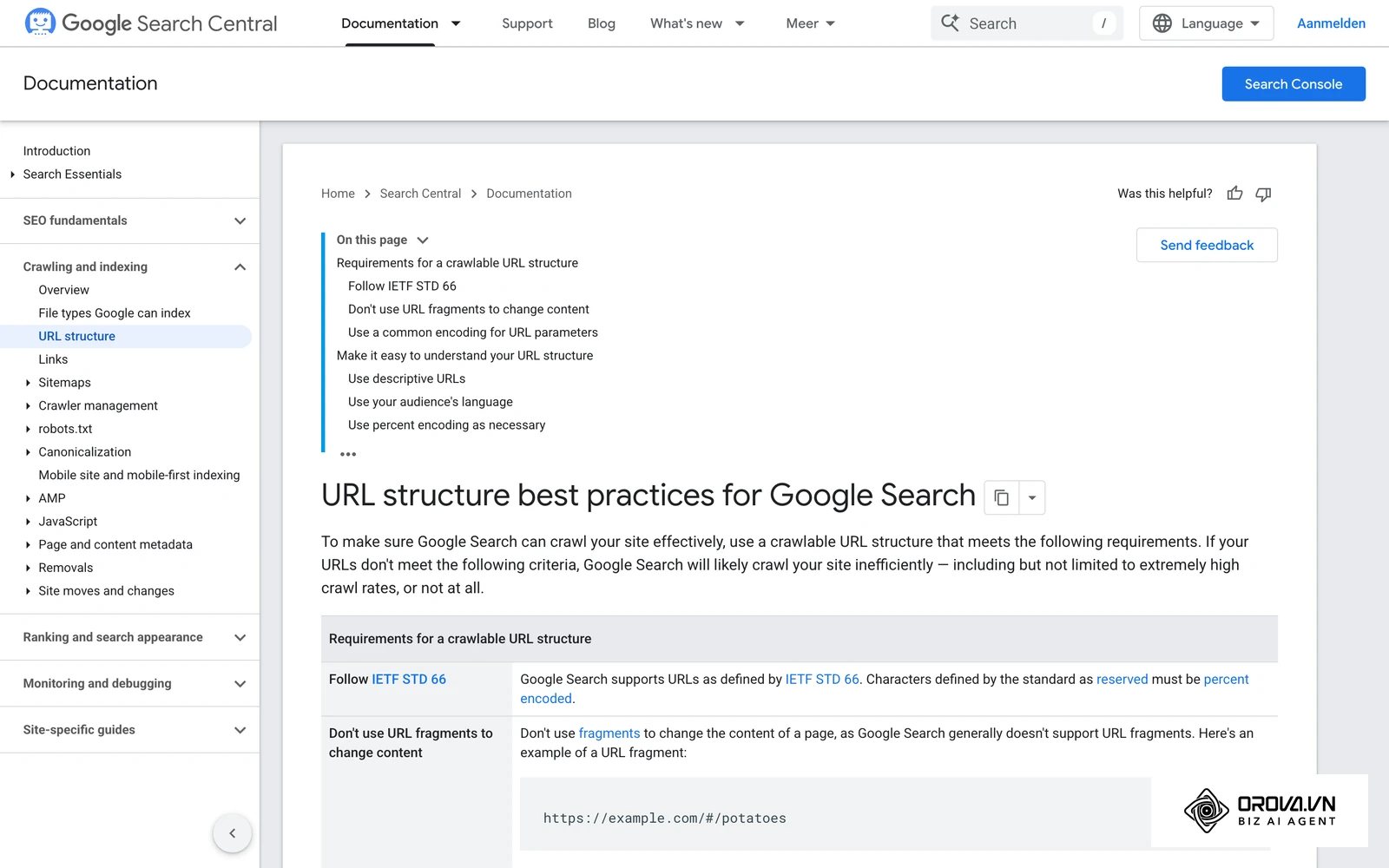Open the copy options dropdown arrow beside title
This screenshot has height=868, width=1389.
pos(1032,497)
